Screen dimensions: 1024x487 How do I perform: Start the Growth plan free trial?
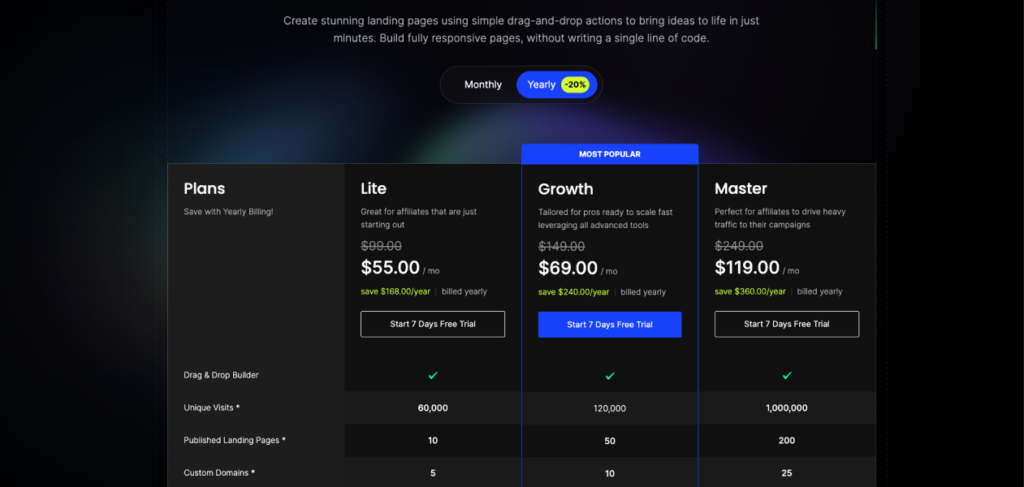click(609, 324)
